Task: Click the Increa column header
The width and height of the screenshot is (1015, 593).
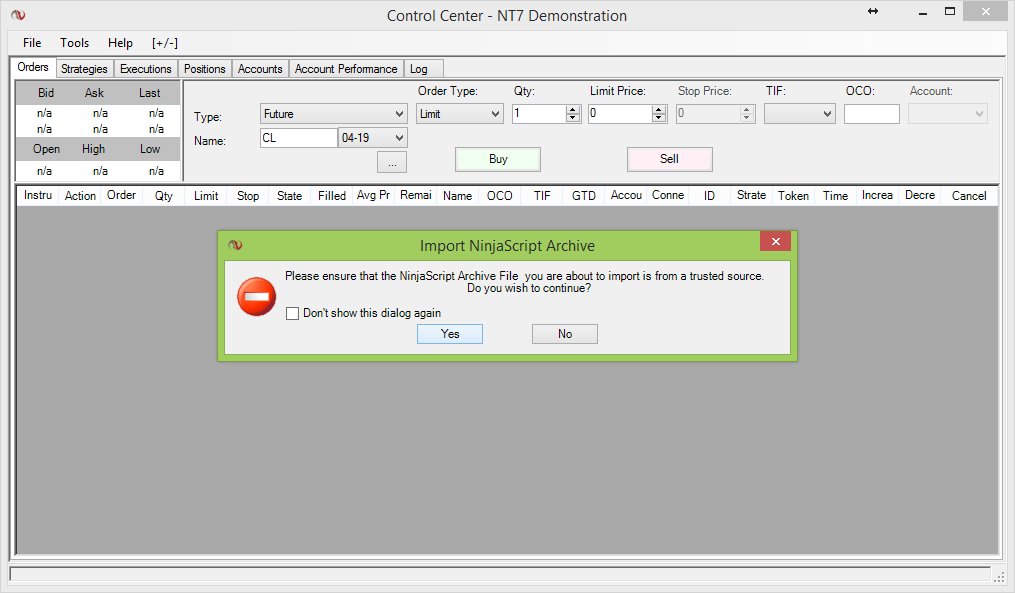Action: 877,196
